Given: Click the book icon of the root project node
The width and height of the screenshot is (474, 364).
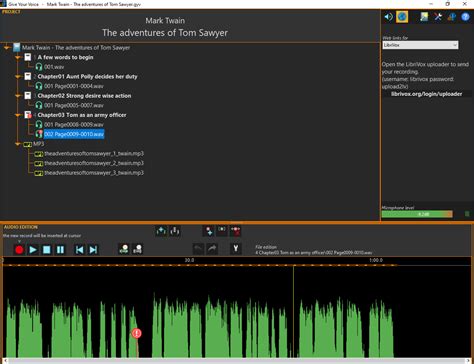Looking at the screenshot, I should 17,47.
